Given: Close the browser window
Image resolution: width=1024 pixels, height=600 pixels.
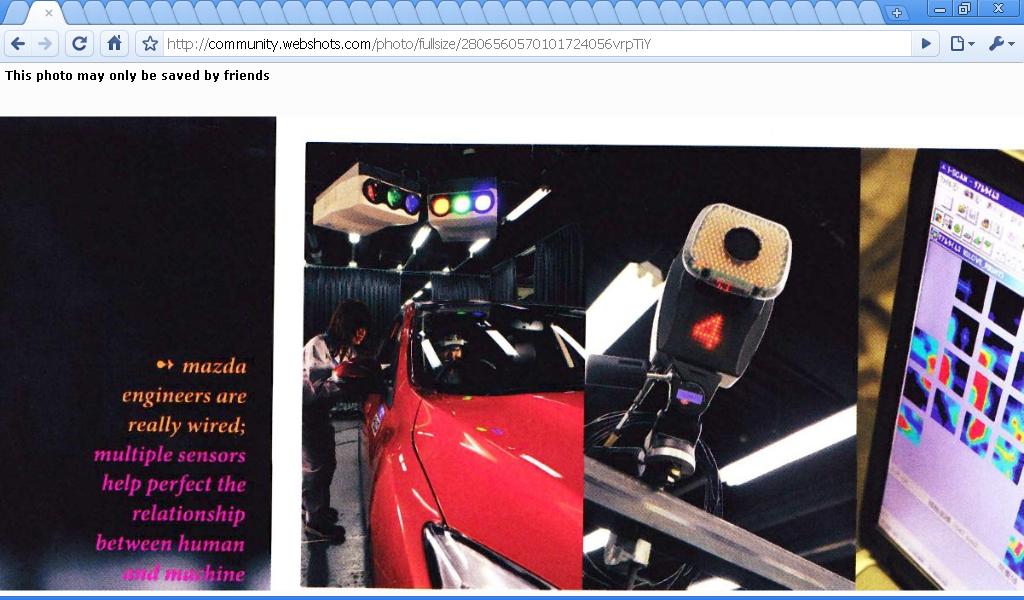Looking at the screenshot, I should click(x=999, y=9).
